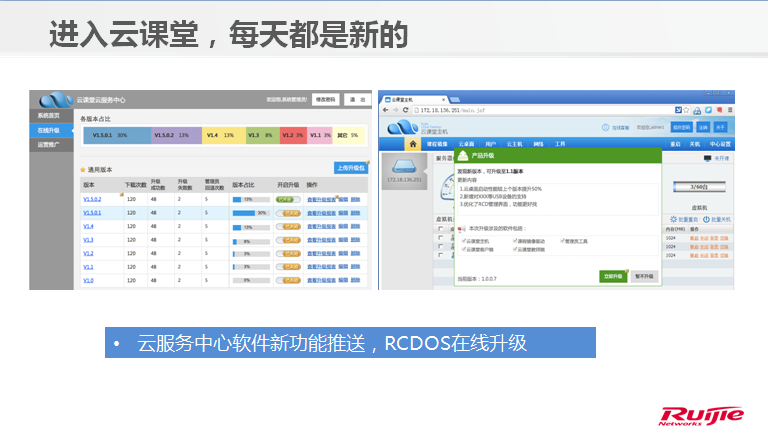Click the home icon in the navigation bar

412,144
